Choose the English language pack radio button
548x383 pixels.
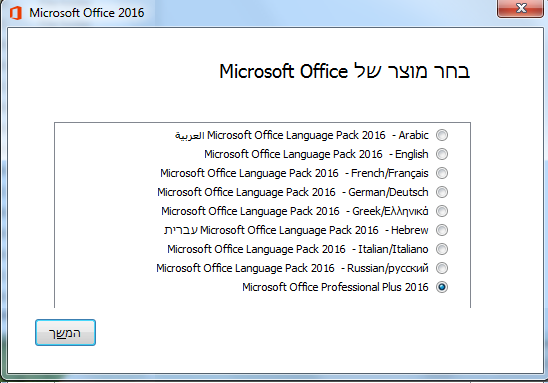442,154
